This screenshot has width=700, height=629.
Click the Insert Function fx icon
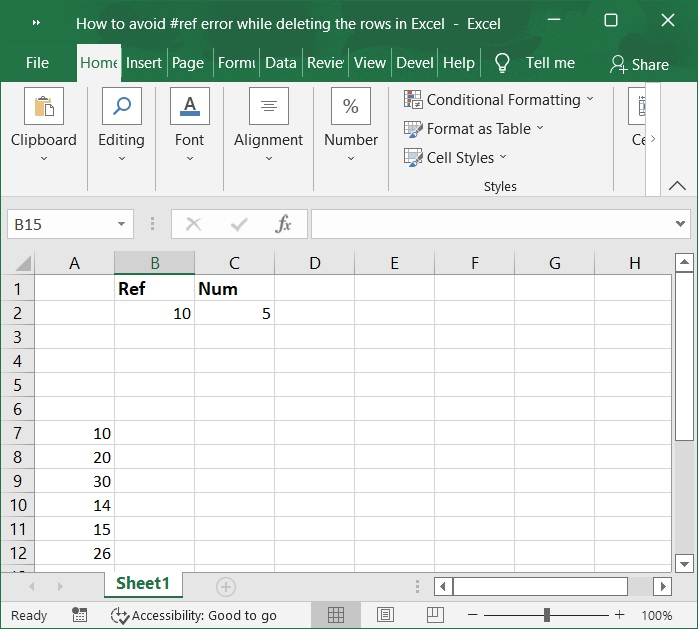point(284,224)
